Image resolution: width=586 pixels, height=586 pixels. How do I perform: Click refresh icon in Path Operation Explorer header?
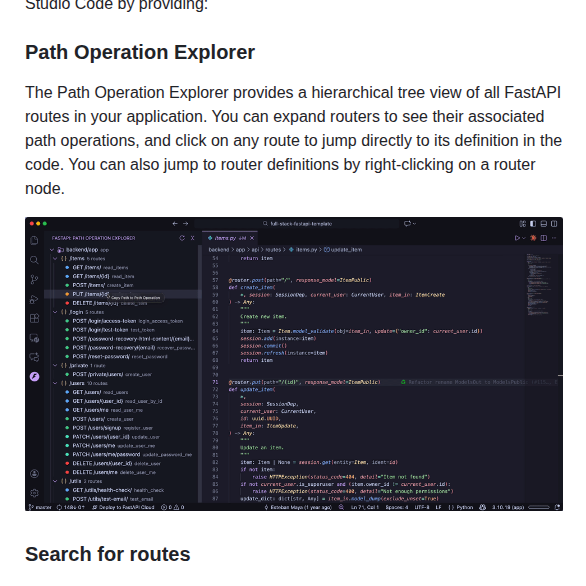pyautogui.click(x=182, y=238)
